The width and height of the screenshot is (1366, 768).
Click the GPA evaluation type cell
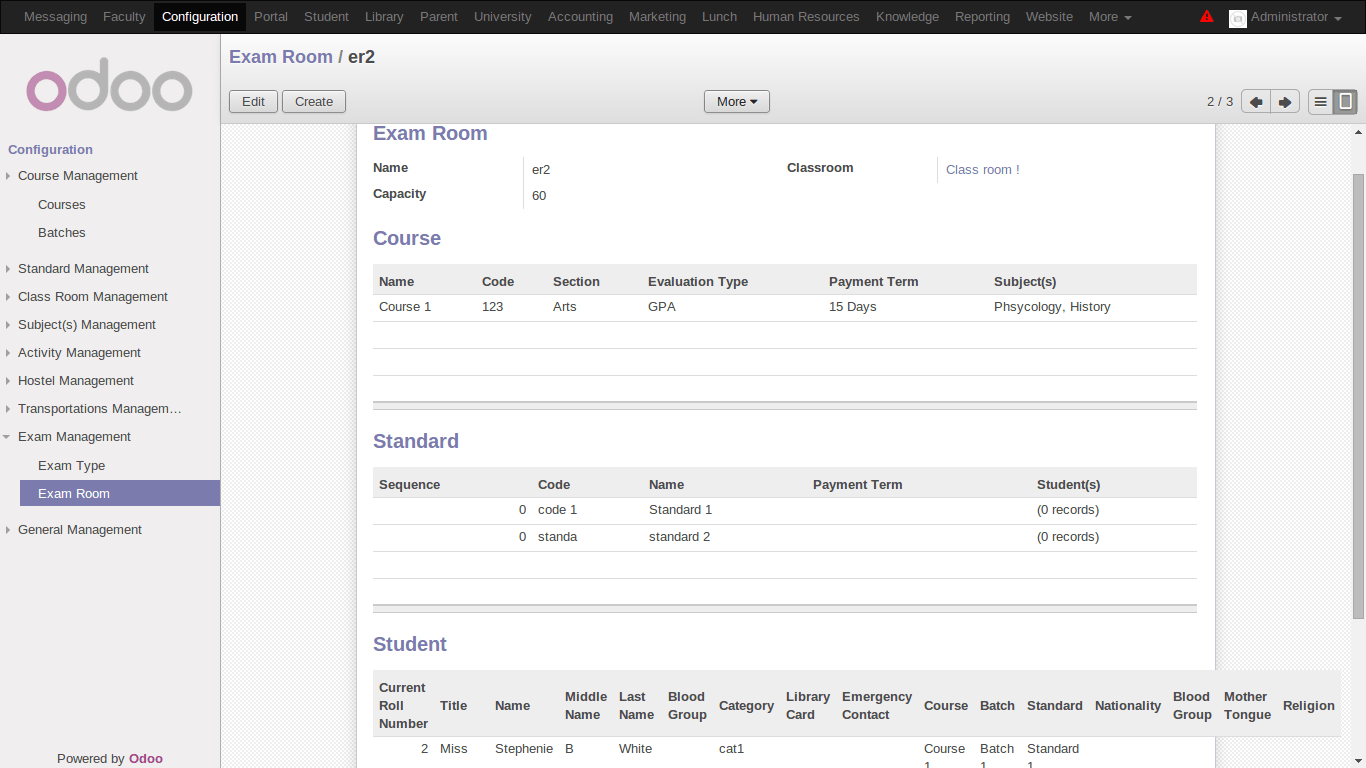[662, 307]
